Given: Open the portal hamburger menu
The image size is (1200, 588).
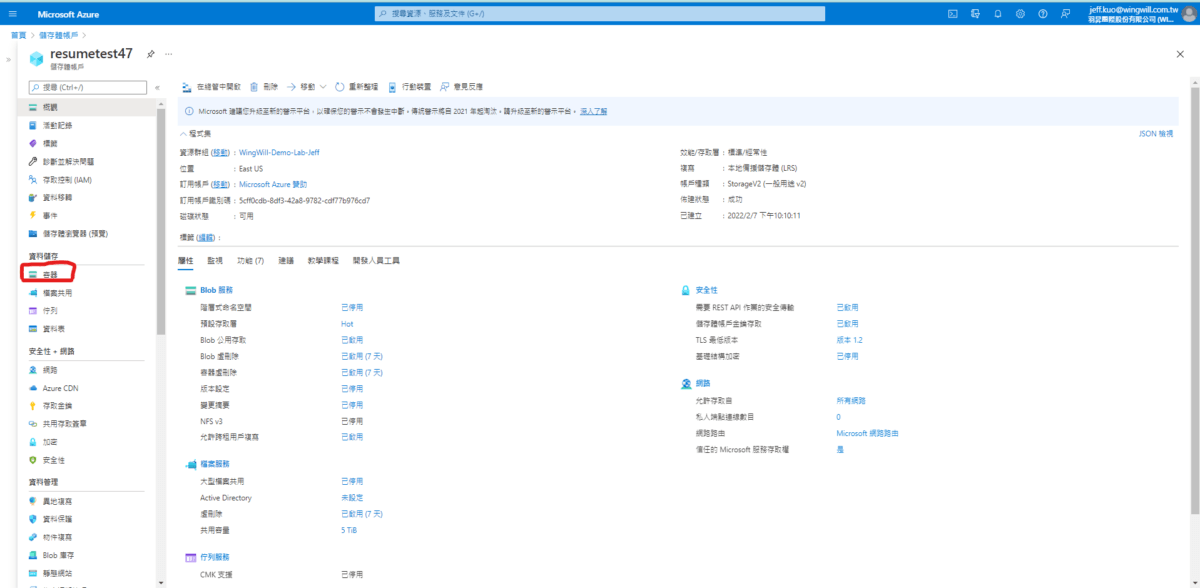Looking at the screenshot, I should tap(13, 14).
